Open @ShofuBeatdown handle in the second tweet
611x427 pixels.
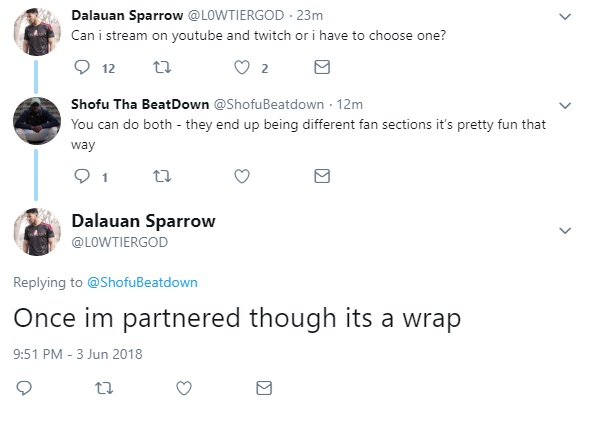point(269,104)
